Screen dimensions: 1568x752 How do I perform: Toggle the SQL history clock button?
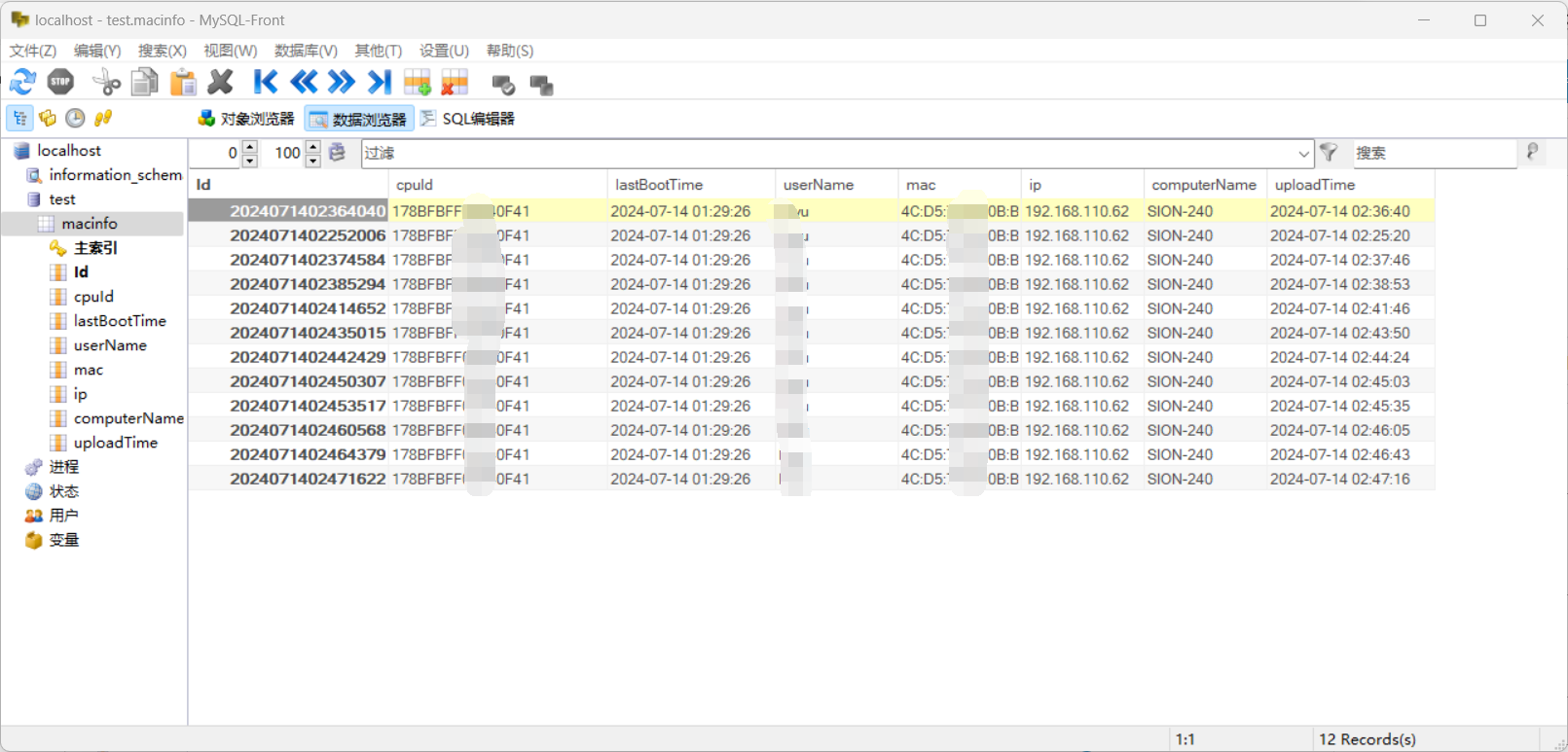pos(75,119)
